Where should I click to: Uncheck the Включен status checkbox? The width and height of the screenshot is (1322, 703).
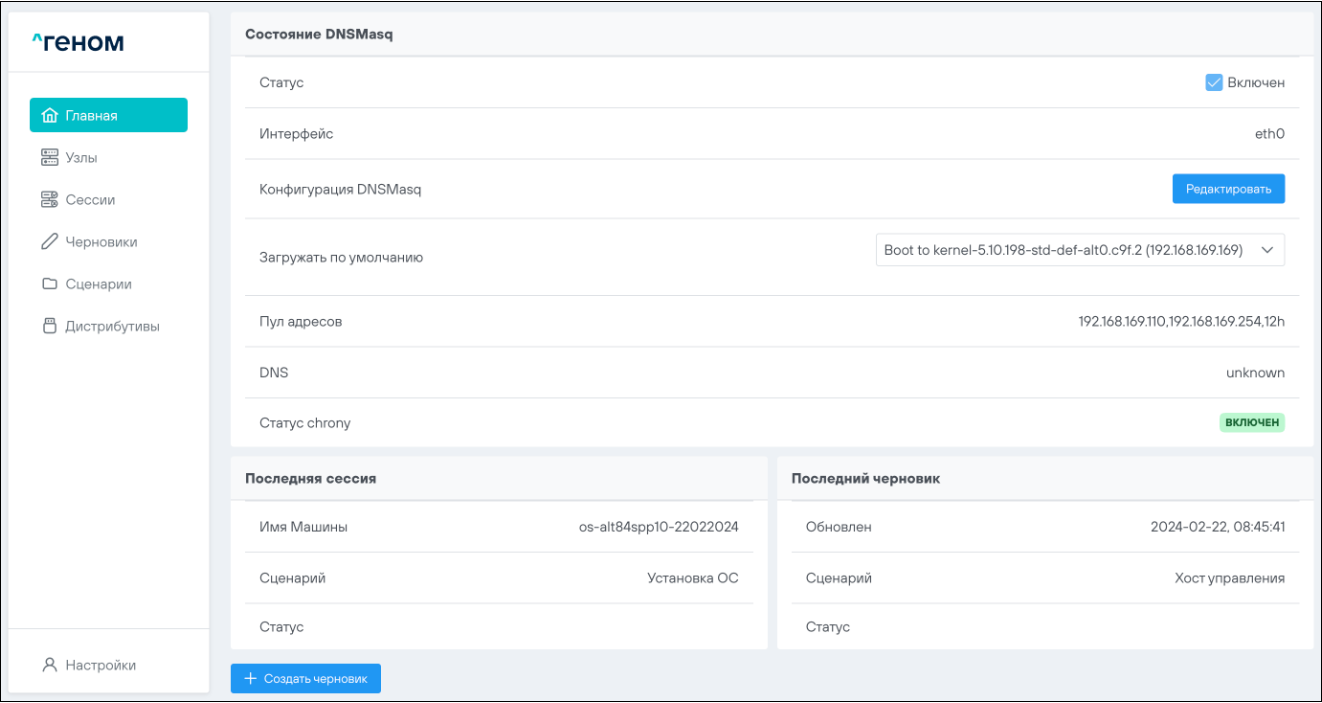pos(1214,83)
